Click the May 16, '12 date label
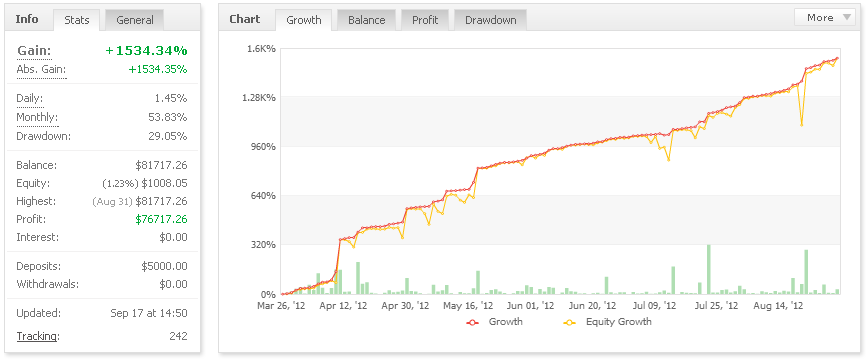Screen dimensions: 867x360 (468, 305)
